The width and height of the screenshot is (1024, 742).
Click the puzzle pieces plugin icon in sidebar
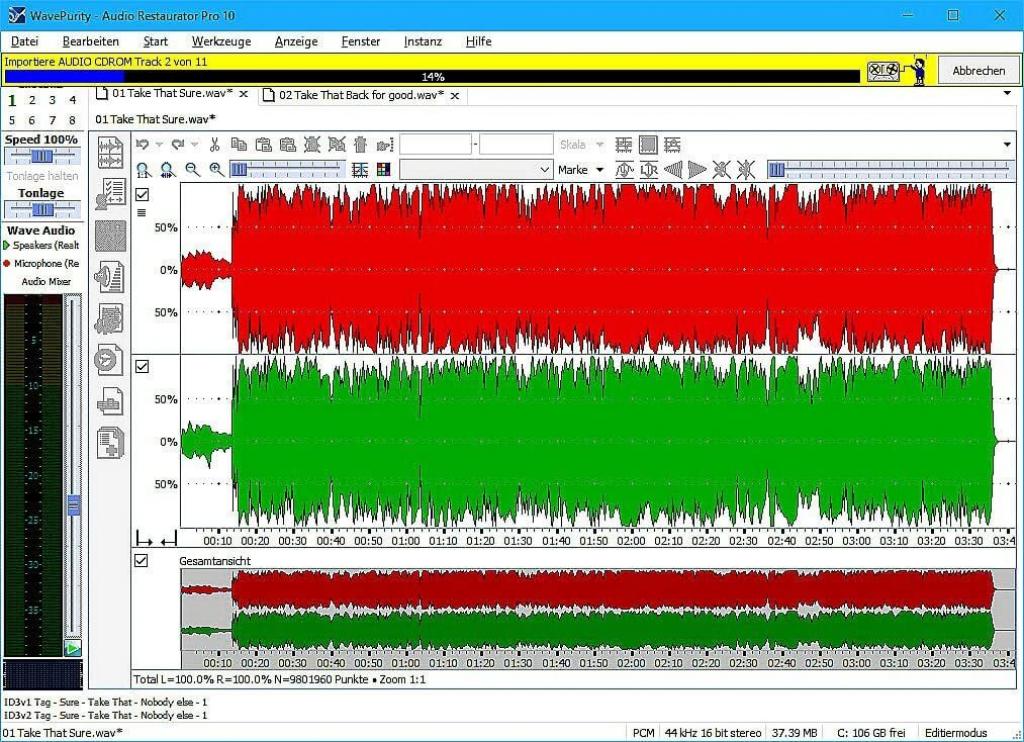click(x=110, y=318)
